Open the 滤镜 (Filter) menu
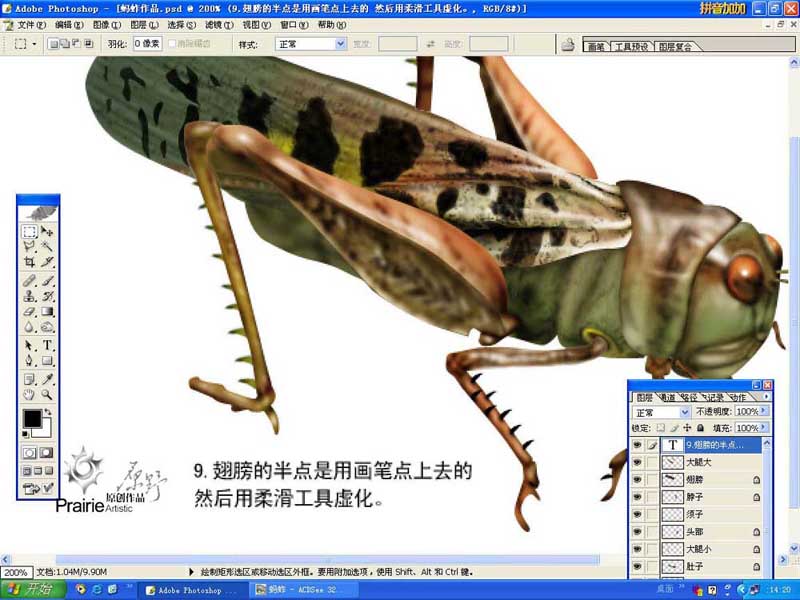800x600 pixels. pos(219,24)
